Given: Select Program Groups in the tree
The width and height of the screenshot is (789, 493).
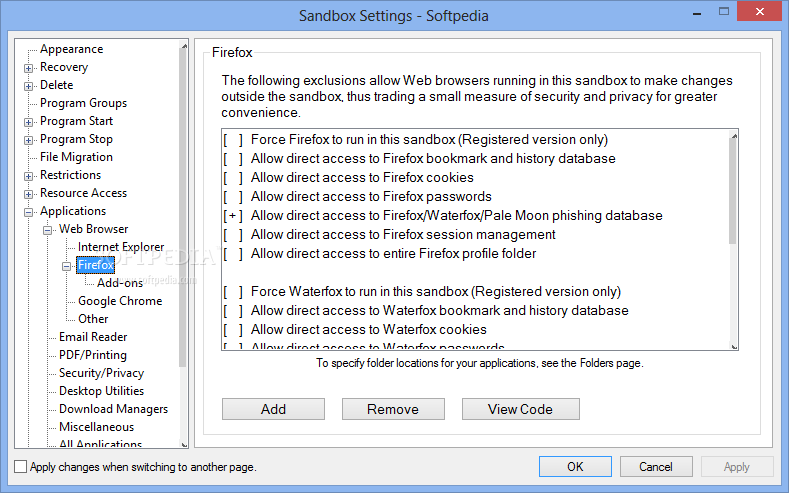Looking at the screenshot, I should pos(84,103).
